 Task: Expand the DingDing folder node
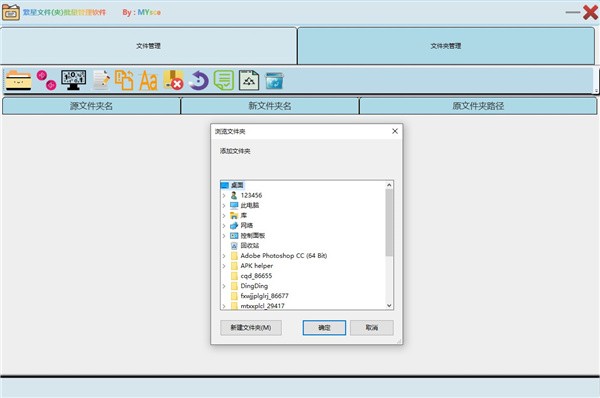point(224,286)
